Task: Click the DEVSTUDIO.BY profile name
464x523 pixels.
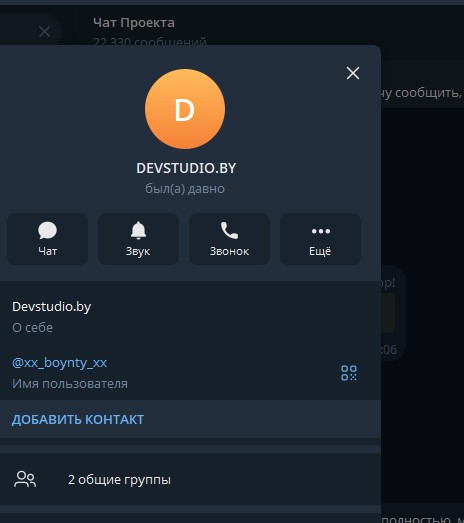Action: tap(186, 168)
